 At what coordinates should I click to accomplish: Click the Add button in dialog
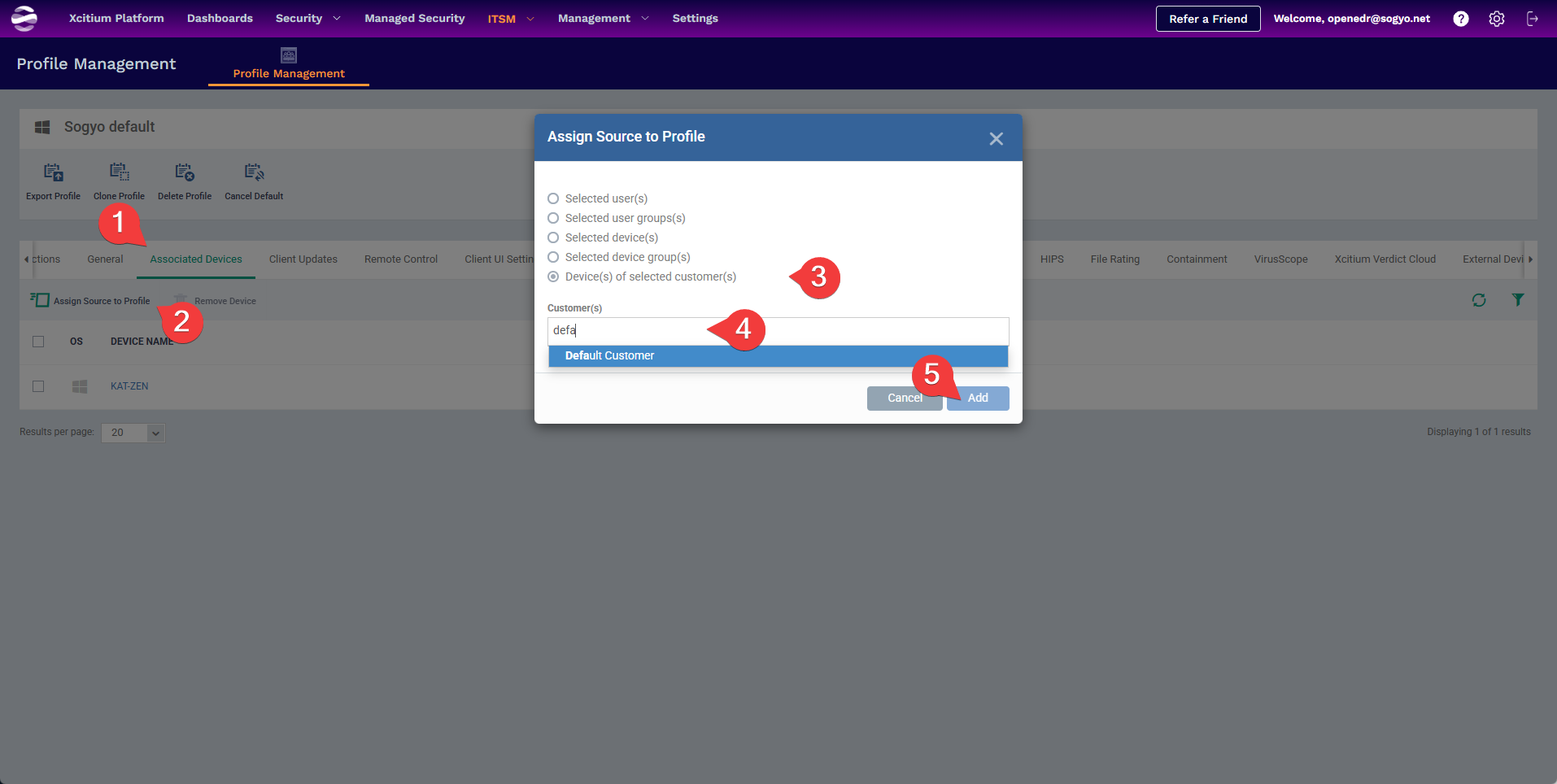[x=978, y=398]
